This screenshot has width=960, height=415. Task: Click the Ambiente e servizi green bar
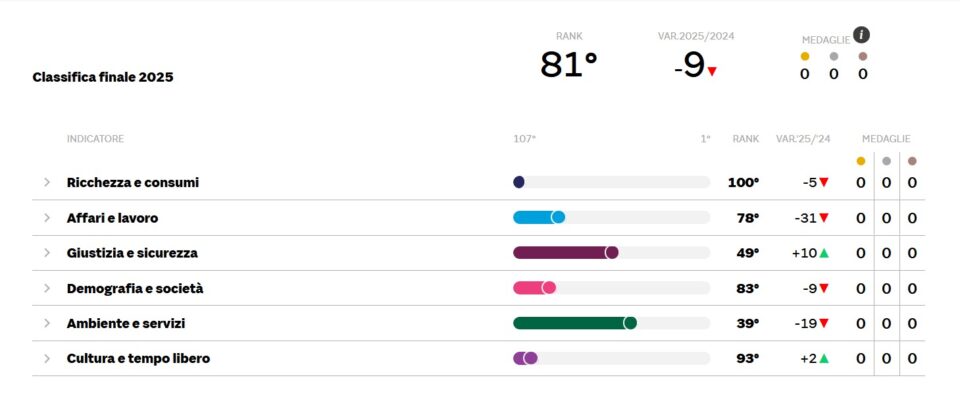[x=571, y=323]
